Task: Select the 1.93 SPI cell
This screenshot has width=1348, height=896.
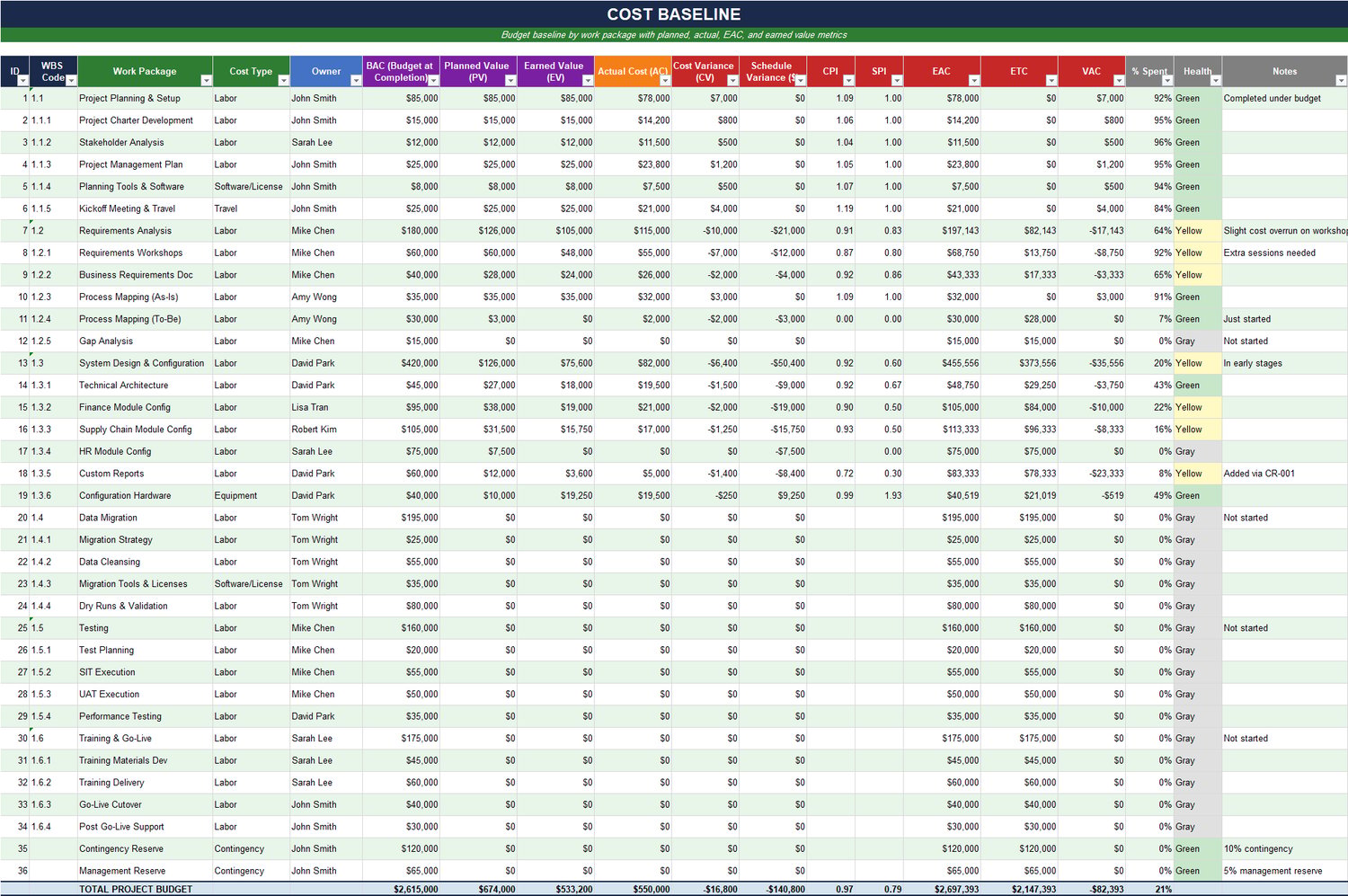Action: point(879,496)
